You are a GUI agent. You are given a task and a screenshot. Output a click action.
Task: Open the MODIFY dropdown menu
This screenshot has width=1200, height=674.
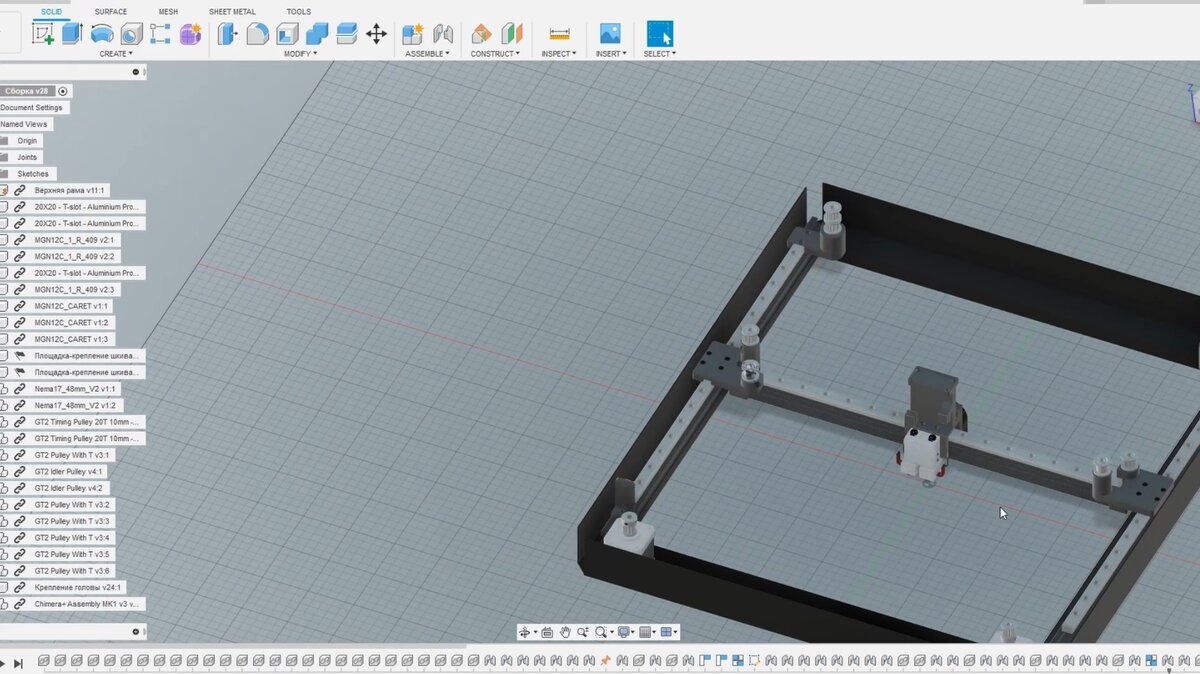tap(300, 54)
